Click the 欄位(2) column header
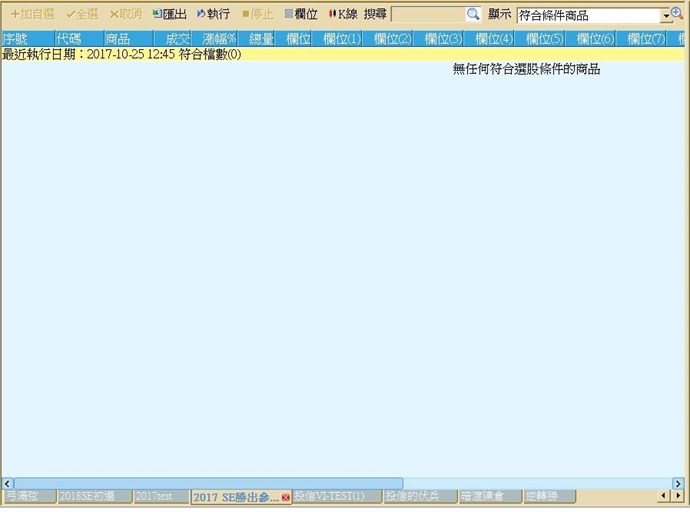This screenshot has height=512, width=690. tap(388, 39)
